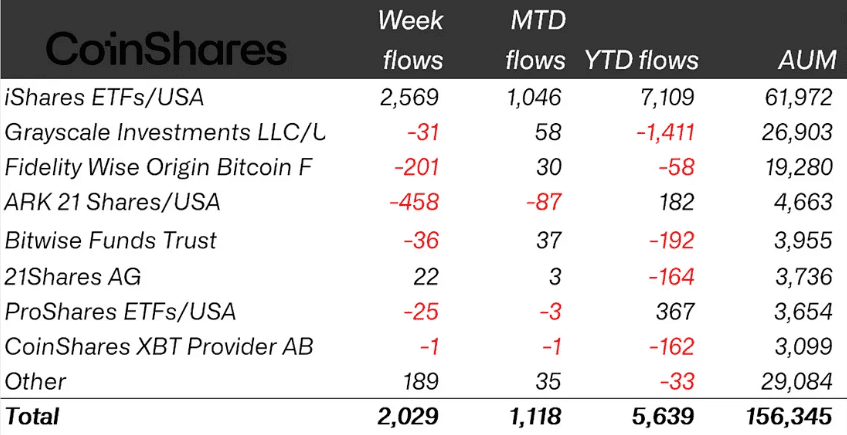Click the AUM column header
The width and height of the screenshot is (847, 435).
coord(807,60)
